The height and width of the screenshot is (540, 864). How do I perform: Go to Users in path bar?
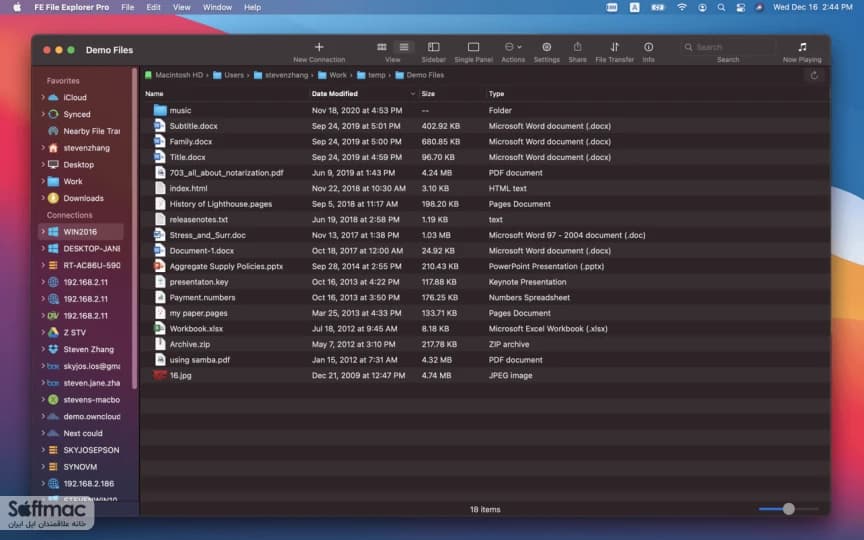click(228, 75)
